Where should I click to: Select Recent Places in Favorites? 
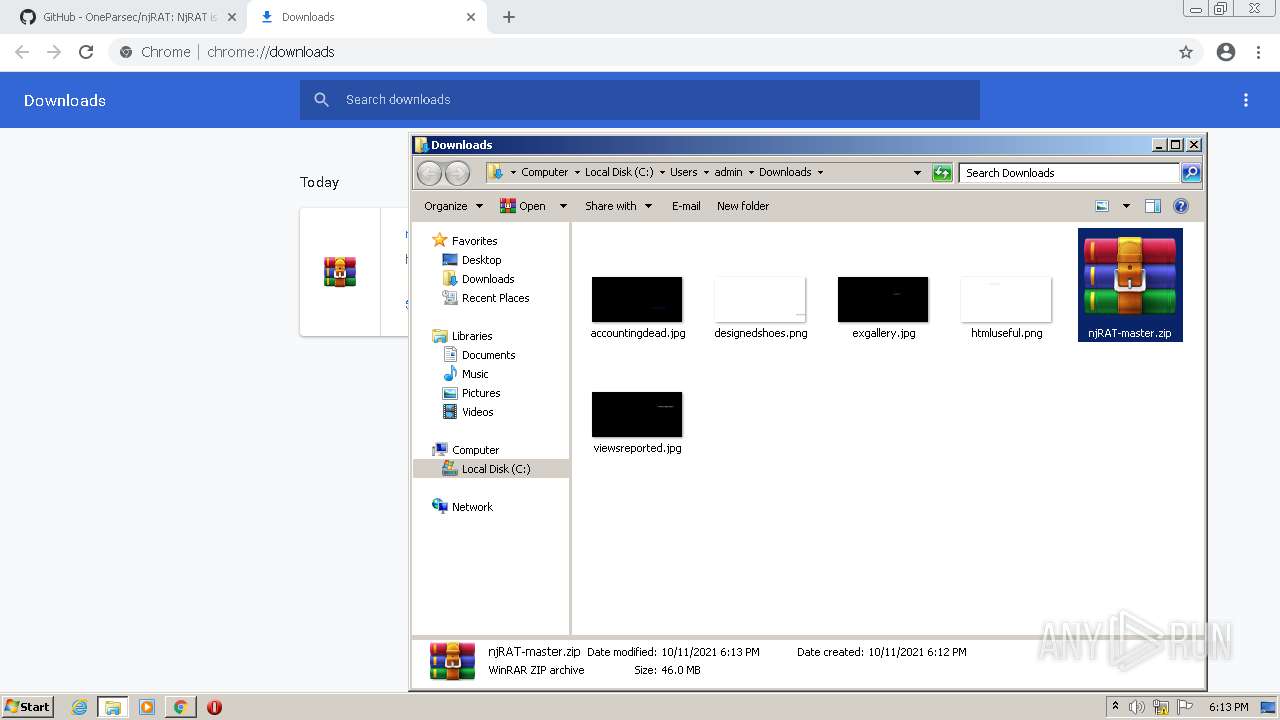(x=495, y=298)
